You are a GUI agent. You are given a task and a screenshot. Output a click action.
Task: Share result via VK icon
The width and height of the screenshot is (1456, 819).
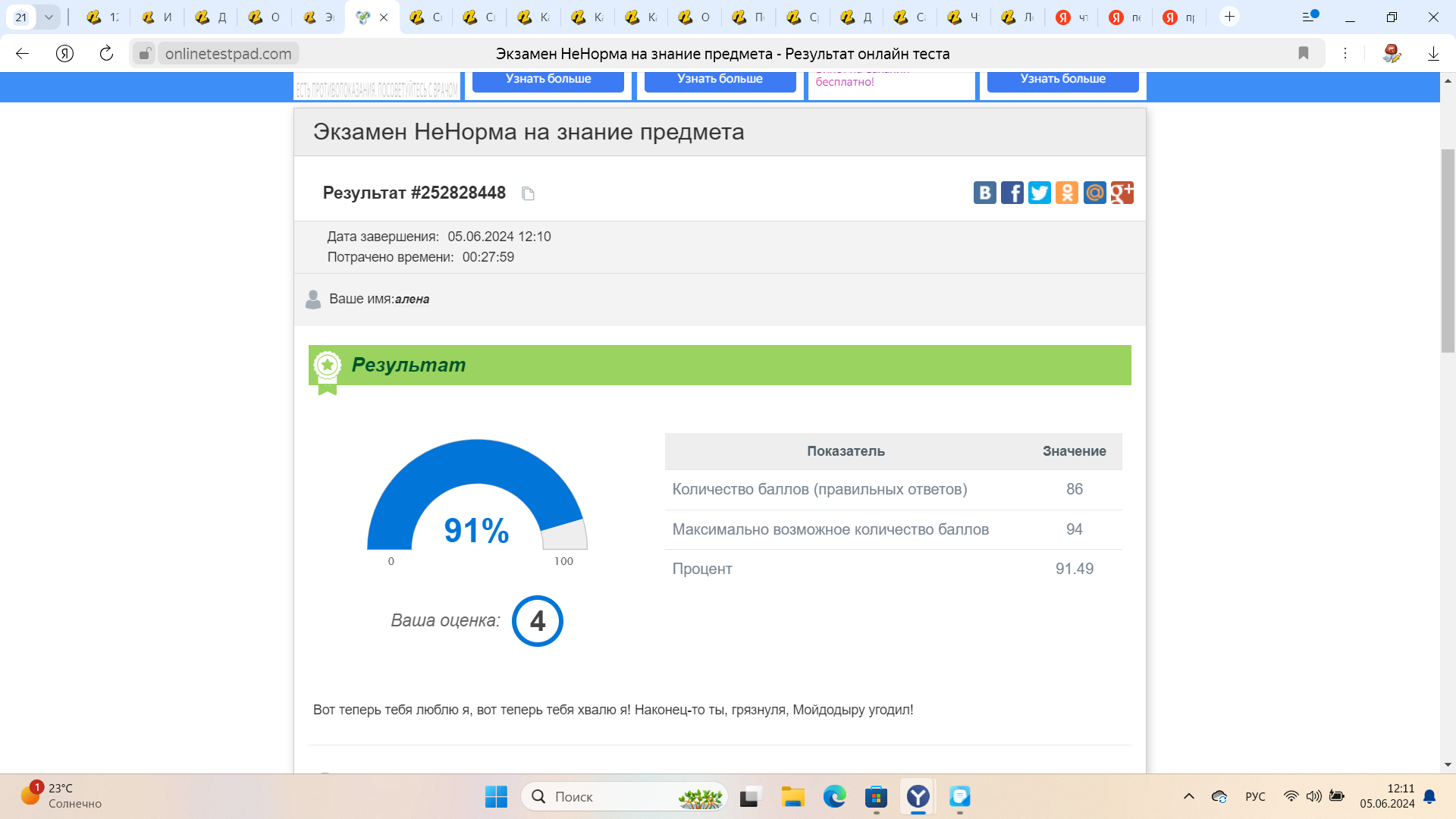click(984, 193)
